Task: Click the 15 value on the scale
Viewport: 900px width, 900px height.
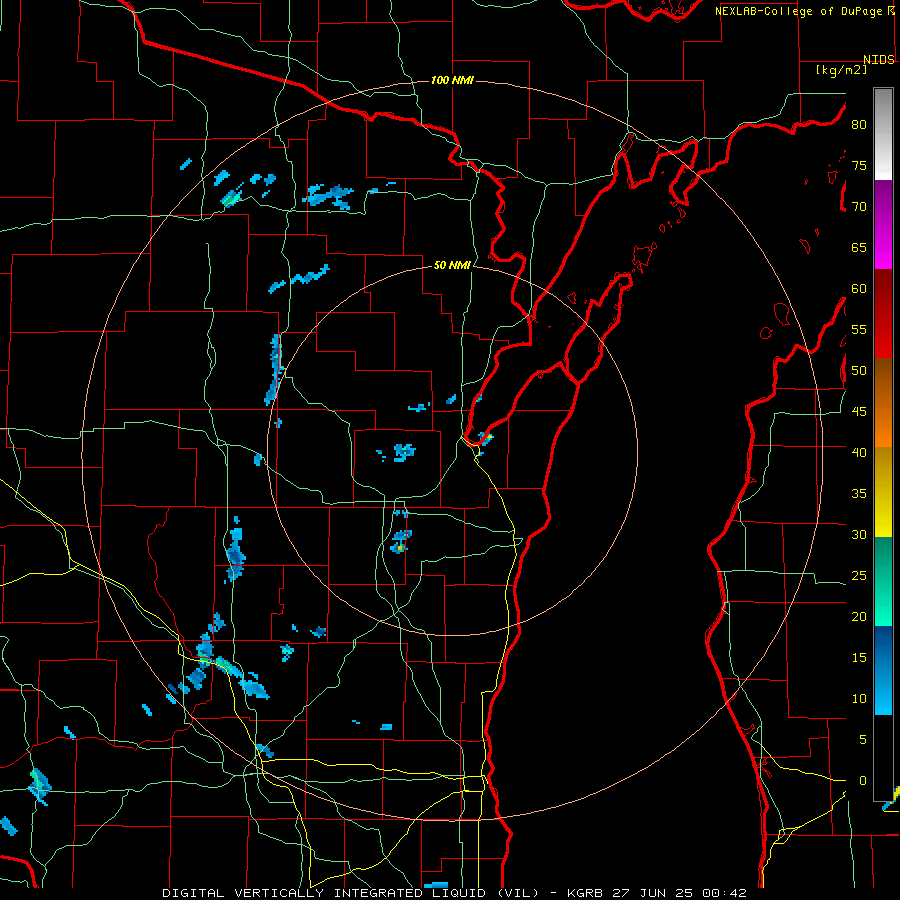Action: [x=859, y=658]
